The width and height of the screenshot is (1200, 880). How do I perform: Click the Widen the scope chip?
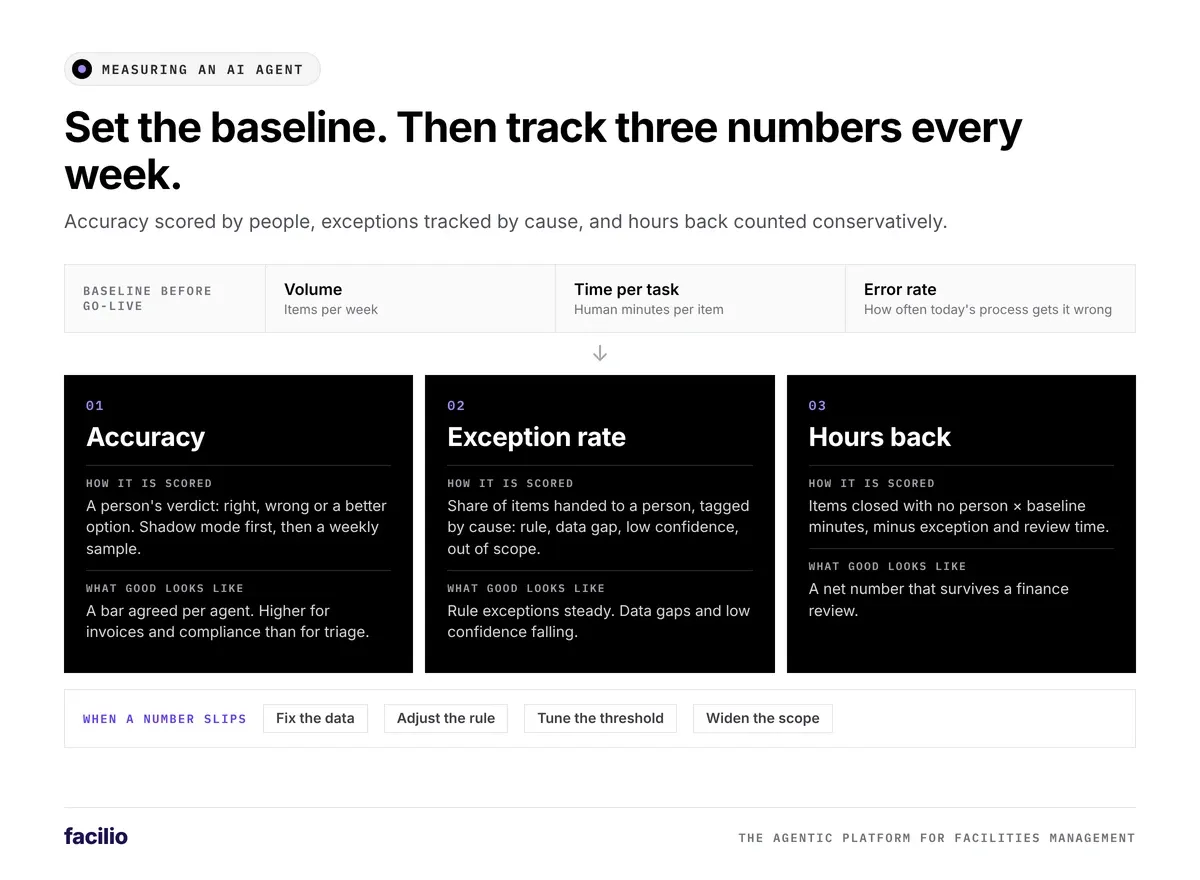tap(763, 718)
